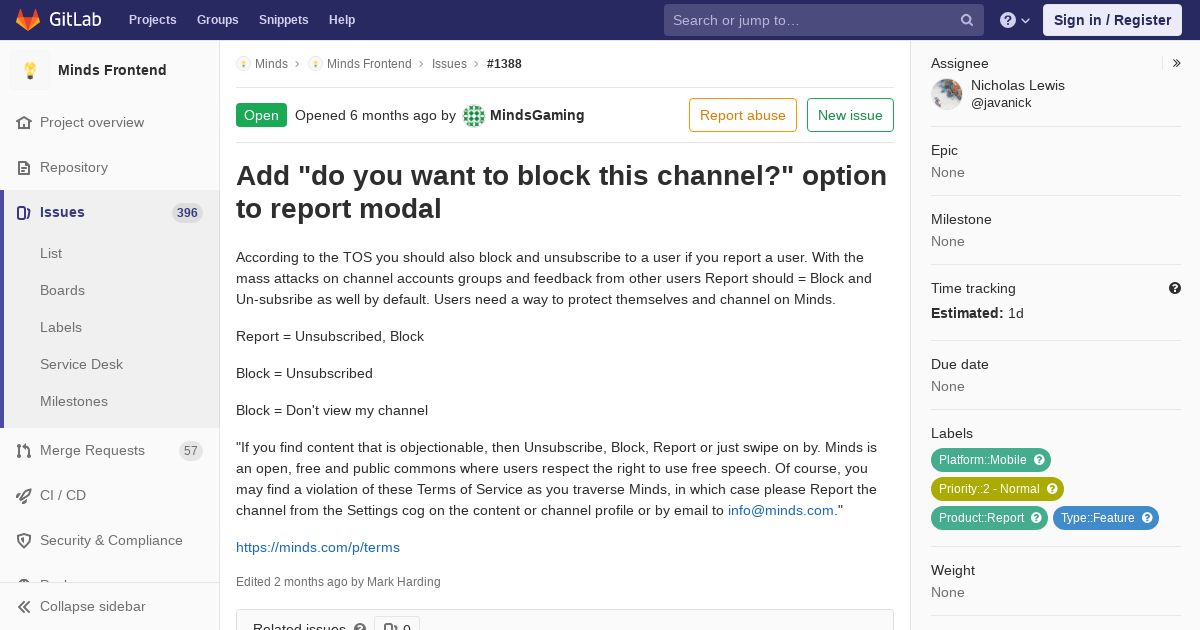1200x630 pixels.
Task: Click the Issues sidebar icon
Action: tap(24, 213)
